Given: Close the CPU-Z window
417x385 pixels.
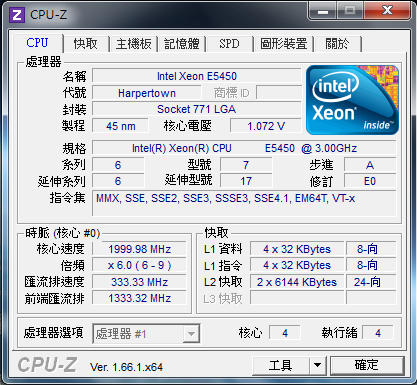Looking at the screenshot, I should [x=387, y=11].
